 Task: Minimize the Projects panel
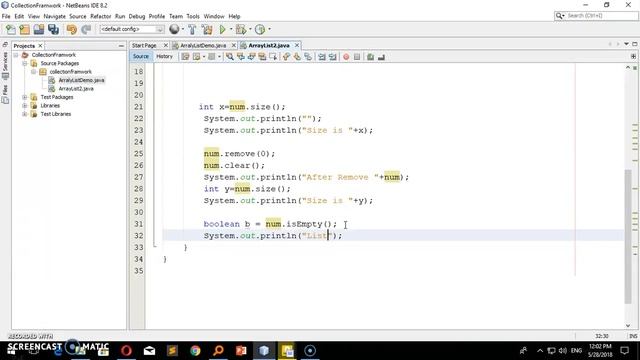[x=121, y=46]
